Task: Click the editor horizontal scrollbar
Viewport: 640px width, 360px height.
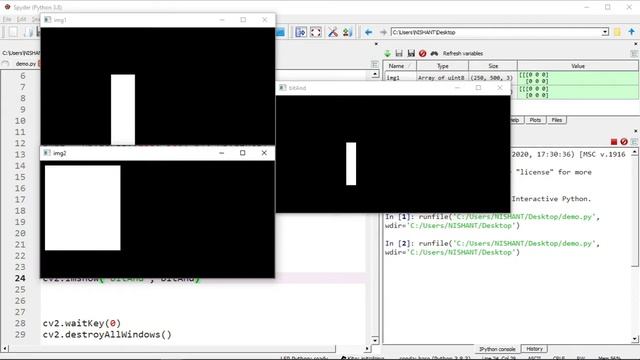Action: [172, 349]
